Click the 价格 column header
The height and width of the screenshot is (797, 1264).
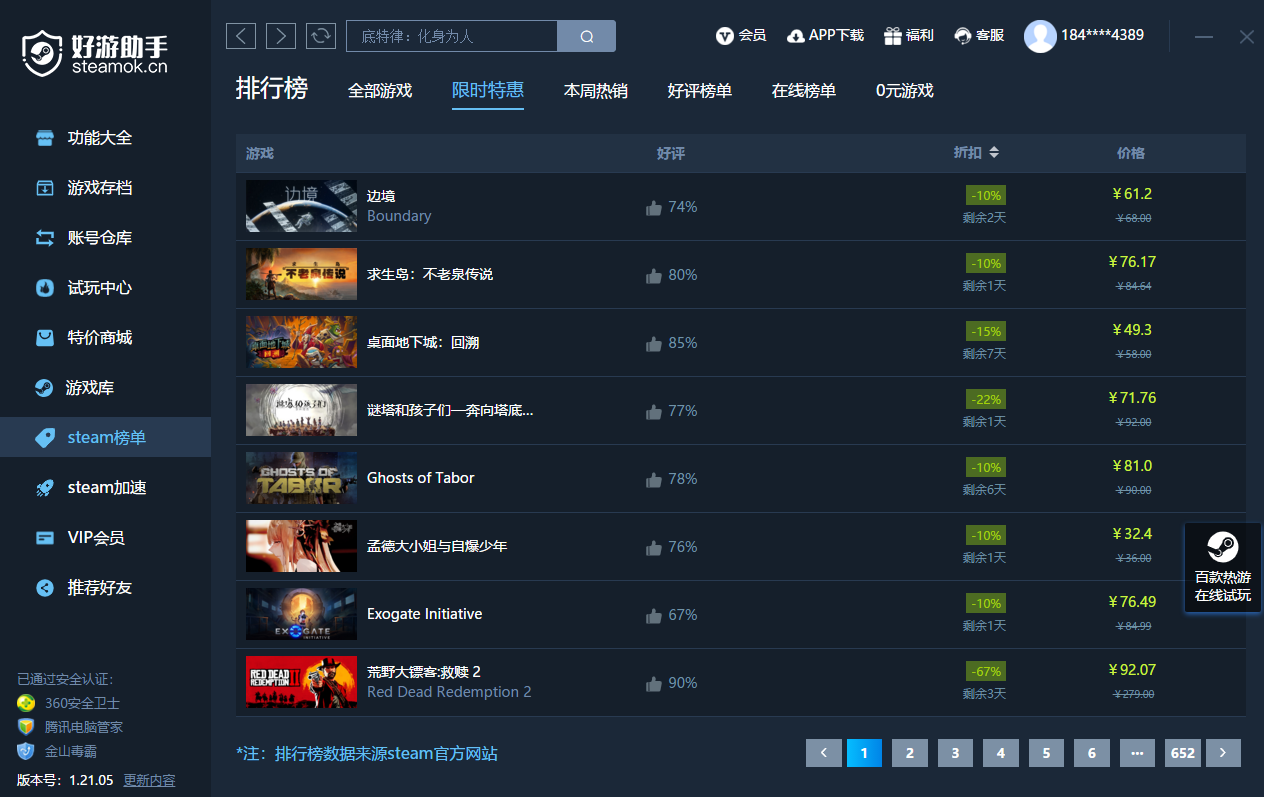1131,153
